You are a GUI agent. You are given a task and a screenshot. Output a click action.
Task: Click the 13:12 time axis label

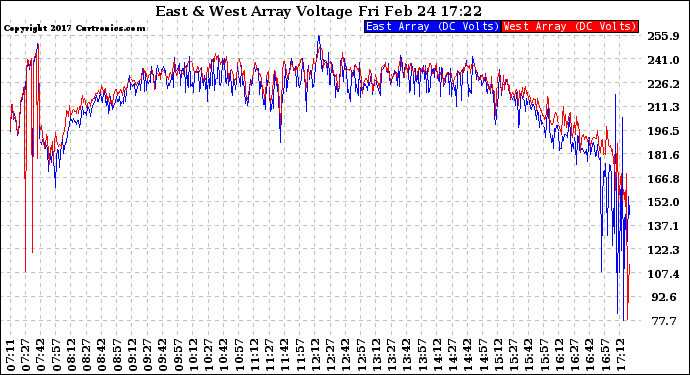[x=375, y=355]
